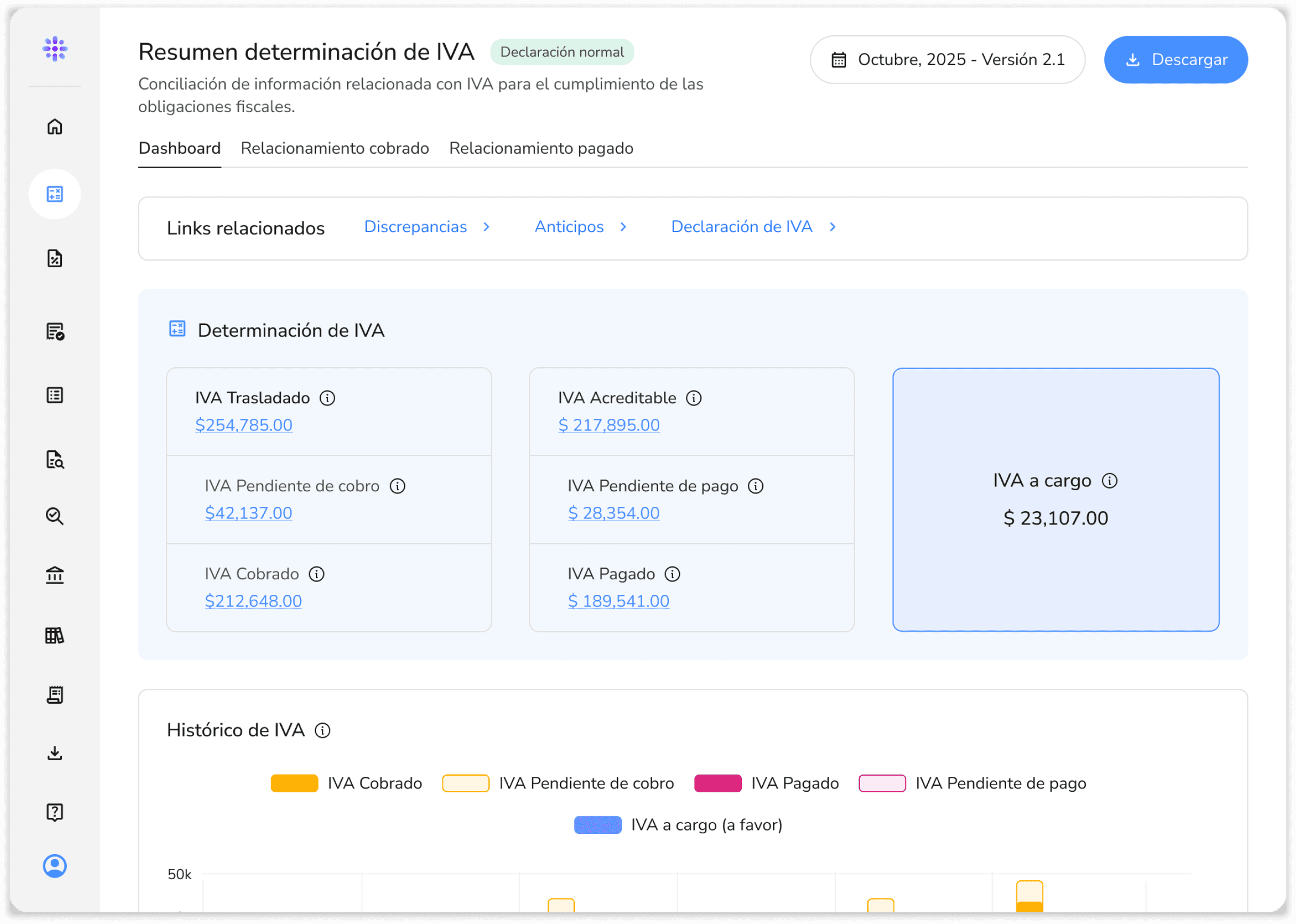Image resolution: width=1296 pixels, height=924 pixels.
Task: Toggle IVA a cargo (a favor) legend
Action: click(598, 824)
